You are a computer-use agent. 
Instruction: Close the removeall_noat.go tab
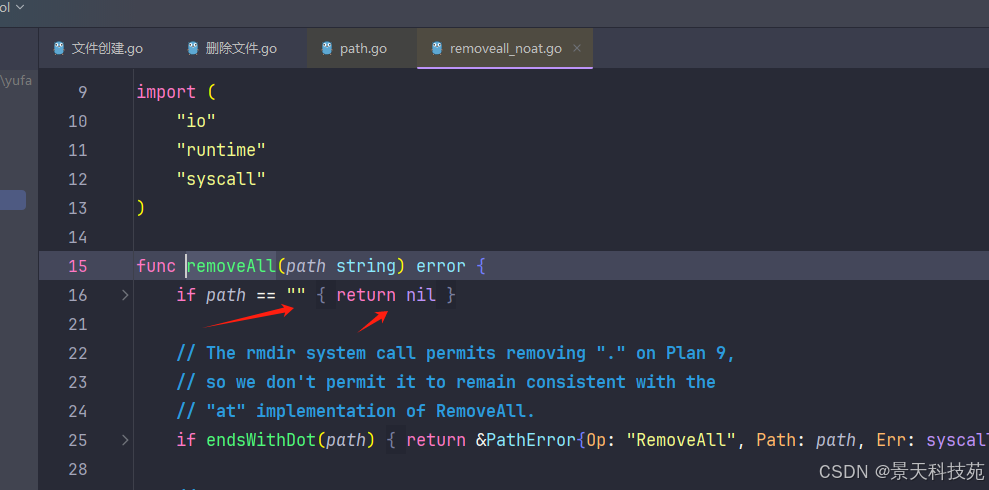point(577,48)
